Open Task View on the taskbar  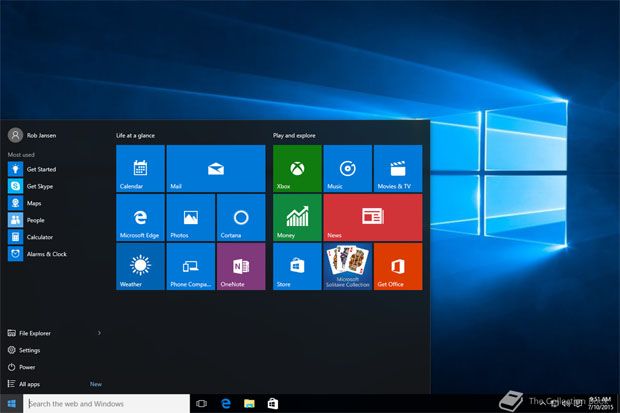(202, 404)
